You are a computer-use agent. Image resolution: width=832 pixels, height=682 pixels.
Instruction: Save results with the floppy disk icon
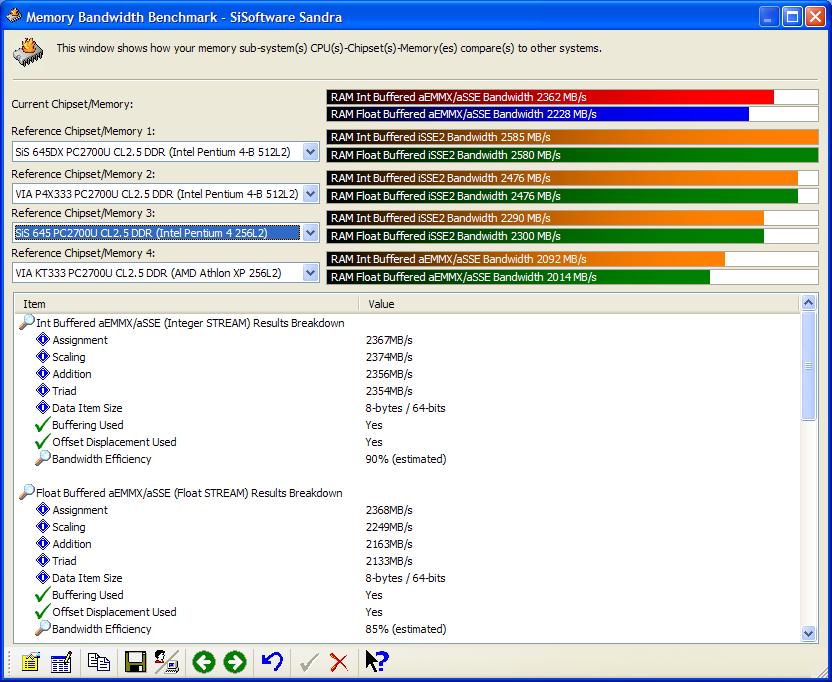[135, 662]
